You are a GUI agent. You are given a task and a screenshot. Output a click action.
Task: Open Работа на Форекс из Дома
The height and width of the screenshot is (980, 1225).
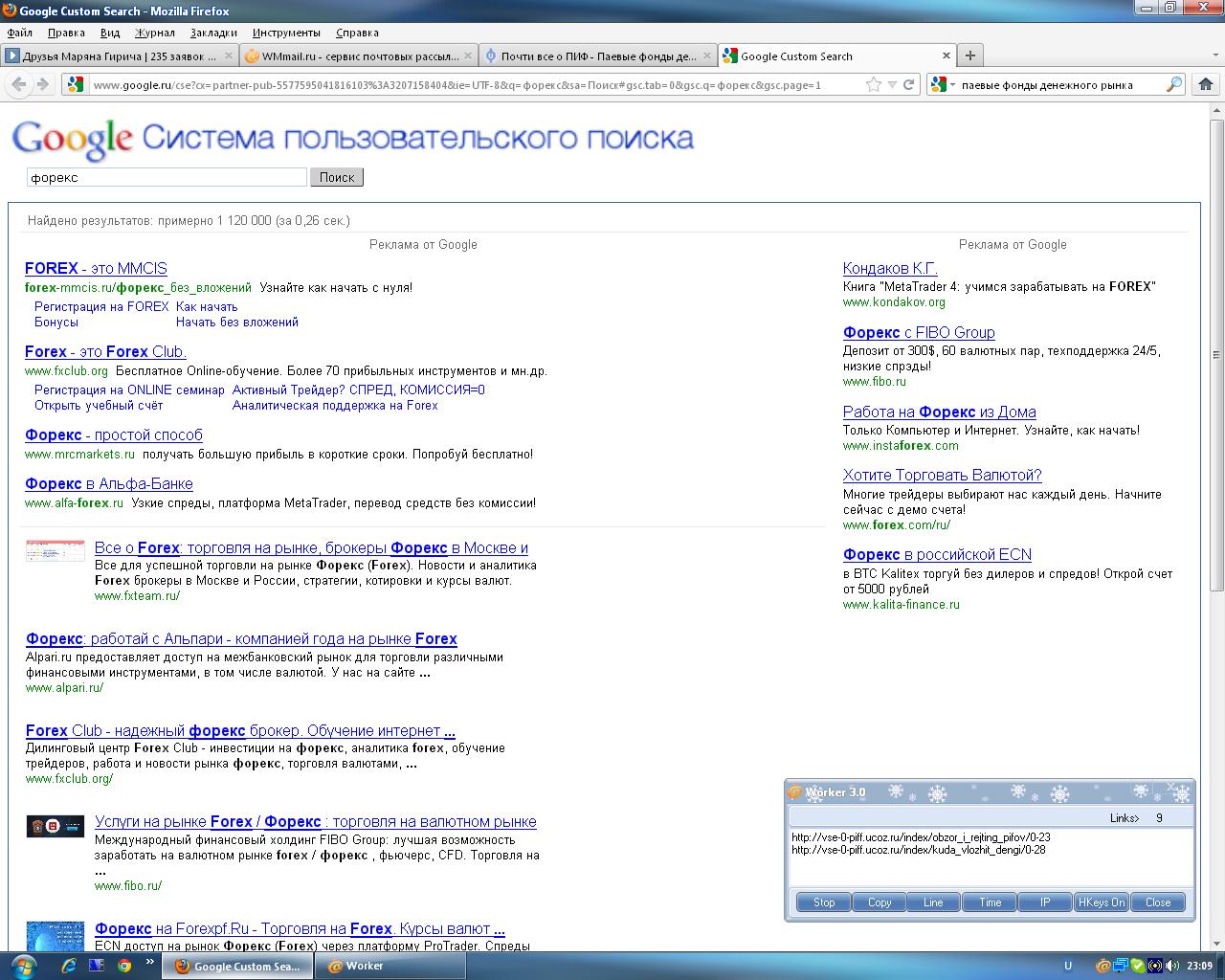(x=940, y=412)
